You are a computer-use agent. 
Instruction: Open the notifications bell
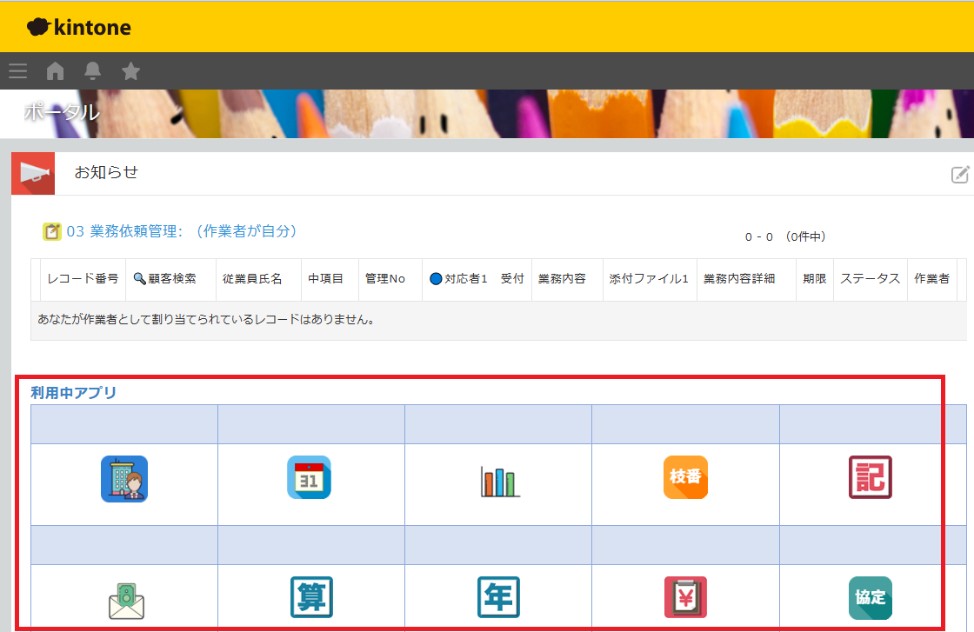[93, 71]
